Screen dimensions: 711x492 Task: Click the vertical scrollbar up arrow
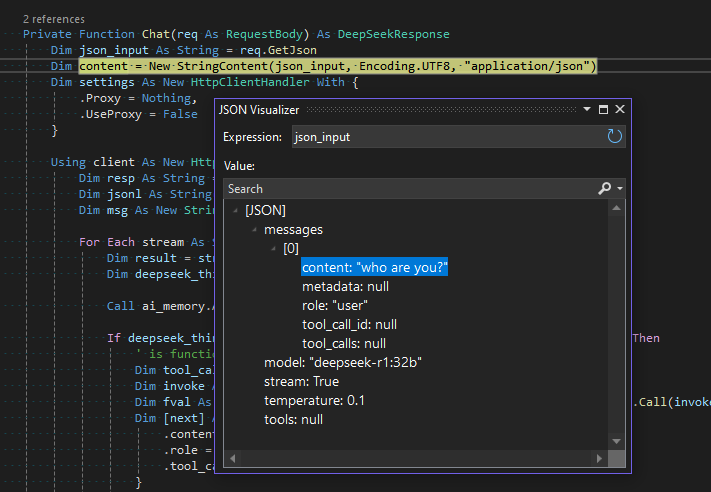tap(616, 208)
